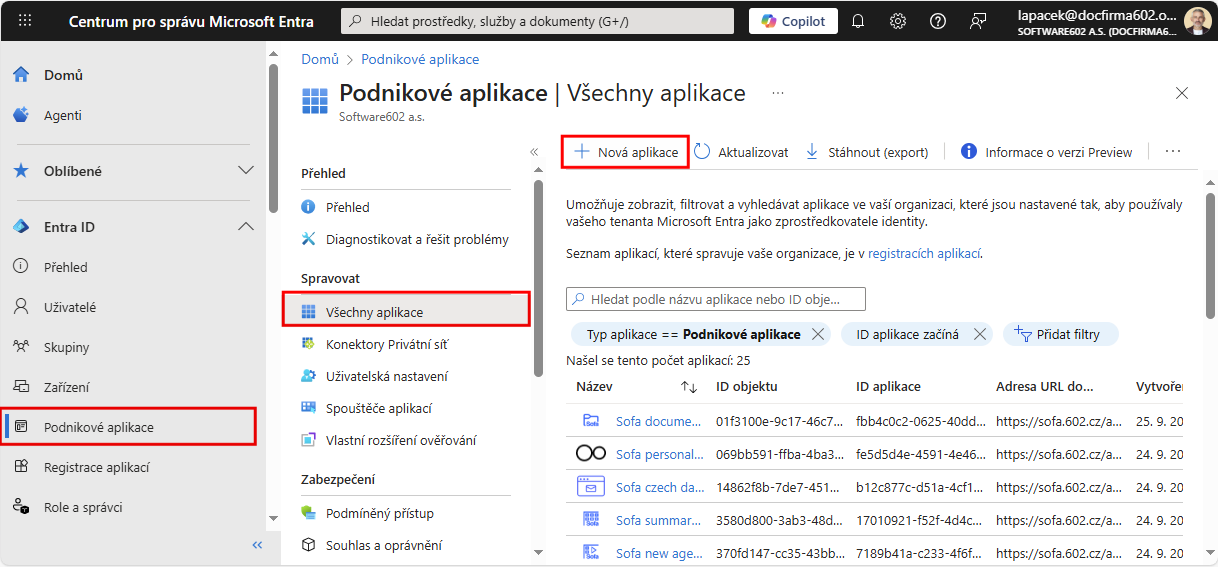Click Aktualizovat to refresh the list
The image size is (1218, 567).
[741, 152]
